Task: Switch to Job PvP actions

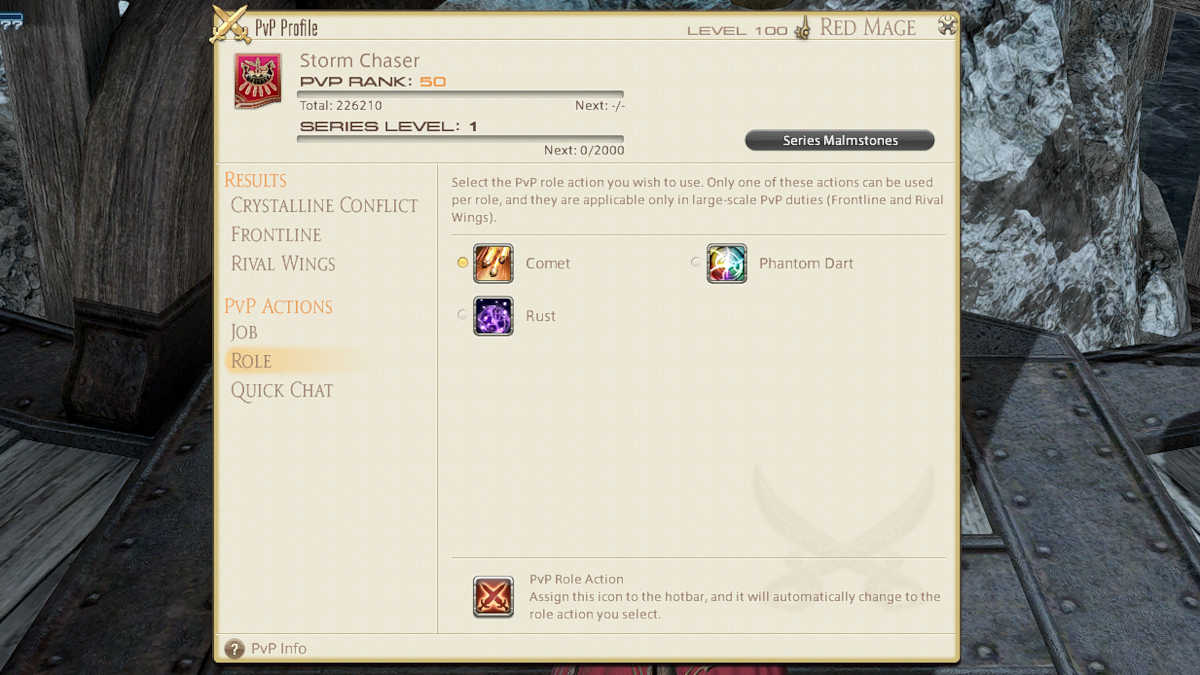Action: click(x=244, y=332)
